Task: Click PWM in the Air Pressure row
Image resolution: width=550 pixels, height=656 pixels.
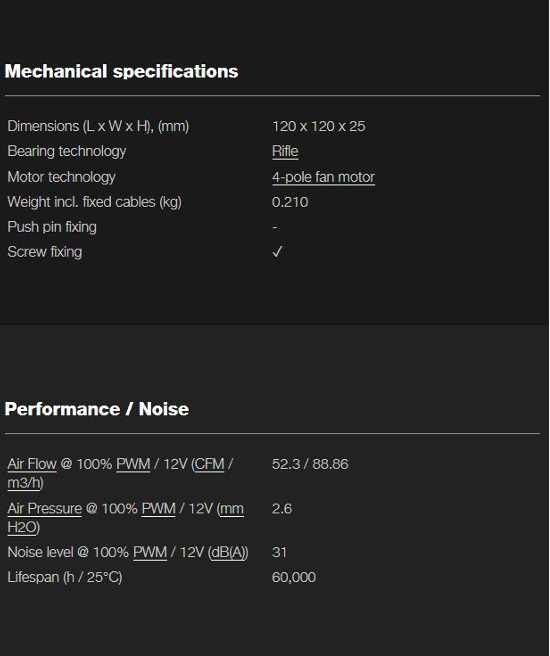Action: click(x=159, y=508)
